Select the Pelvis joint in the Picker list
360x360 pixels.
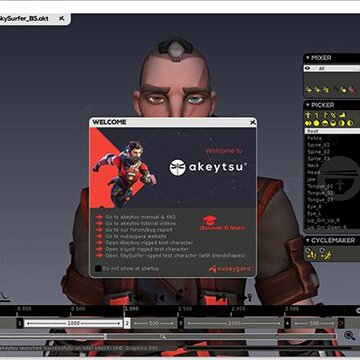click(x=314, y=138)
